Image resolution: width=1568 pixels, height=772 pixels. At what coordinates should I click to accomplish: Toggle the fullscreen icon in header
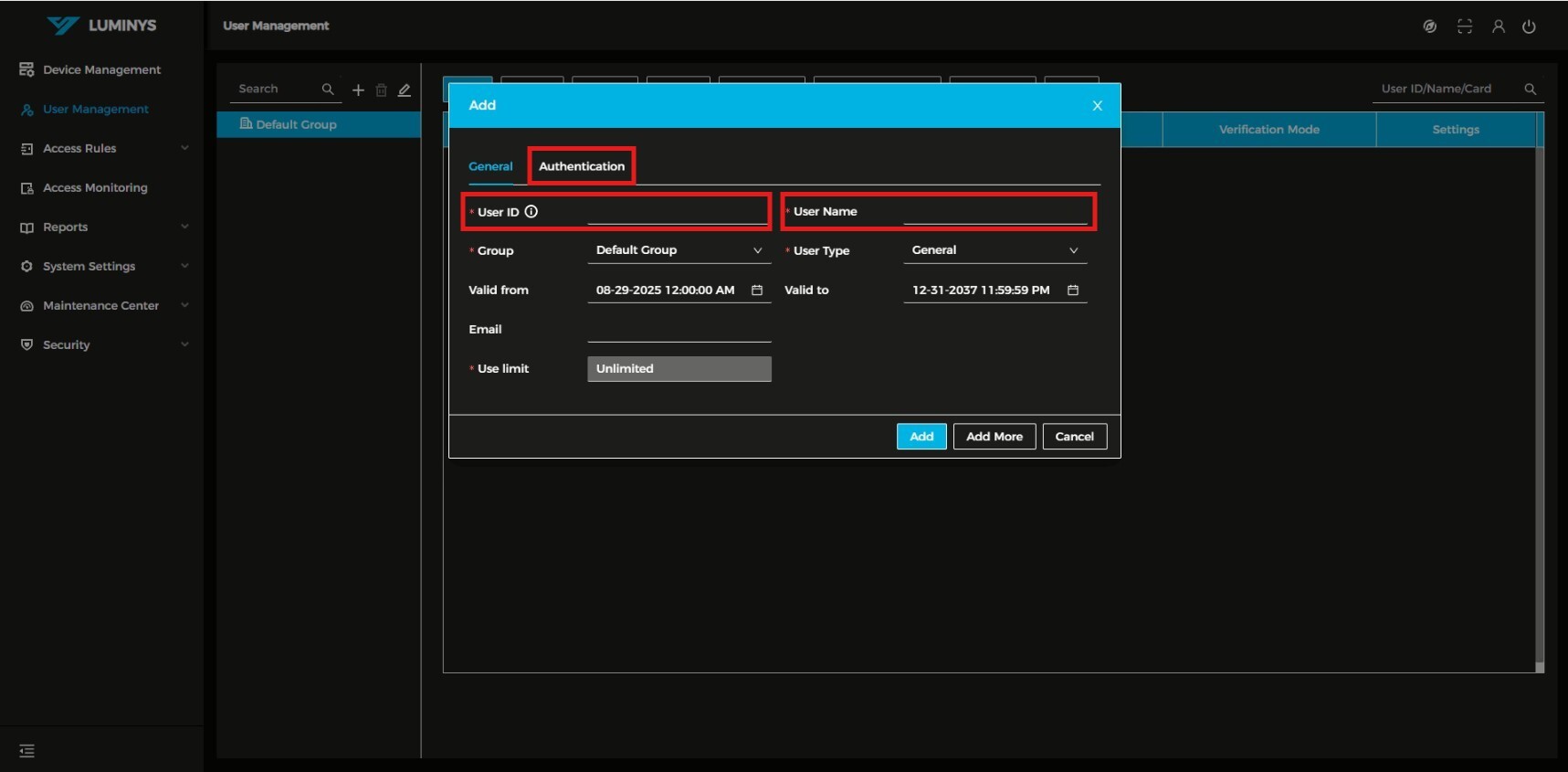point(1465,26)
